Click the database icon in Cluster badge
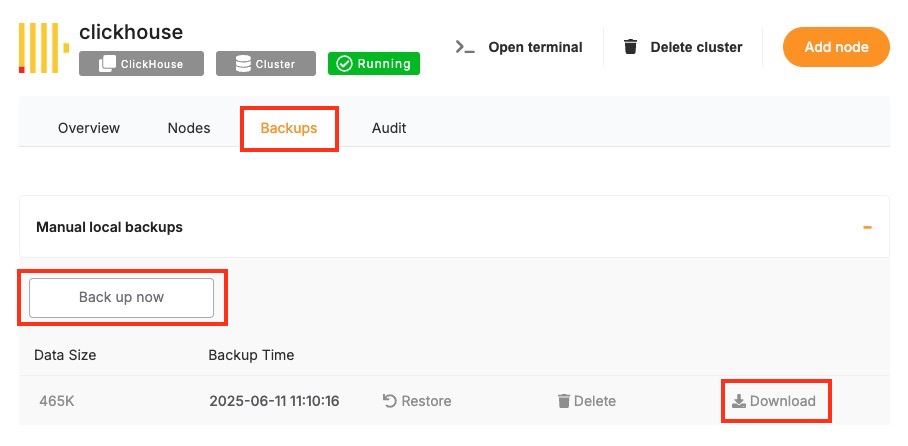 click(x=243, y=64)
